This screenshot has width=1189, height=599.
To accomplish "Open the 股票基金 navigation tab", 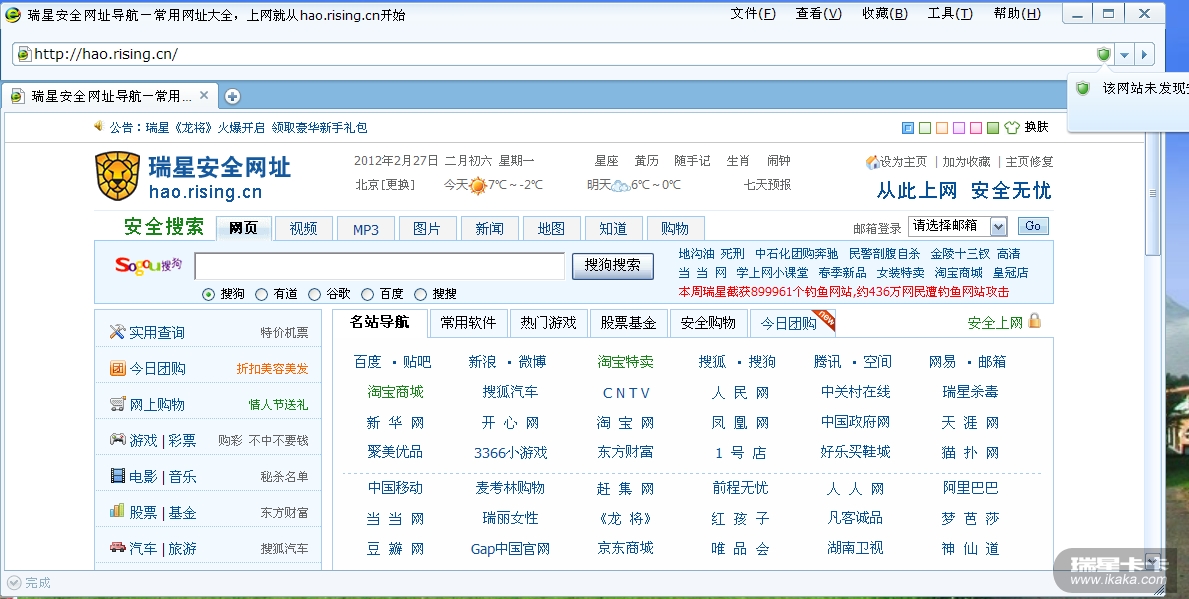I will (629, 322).
